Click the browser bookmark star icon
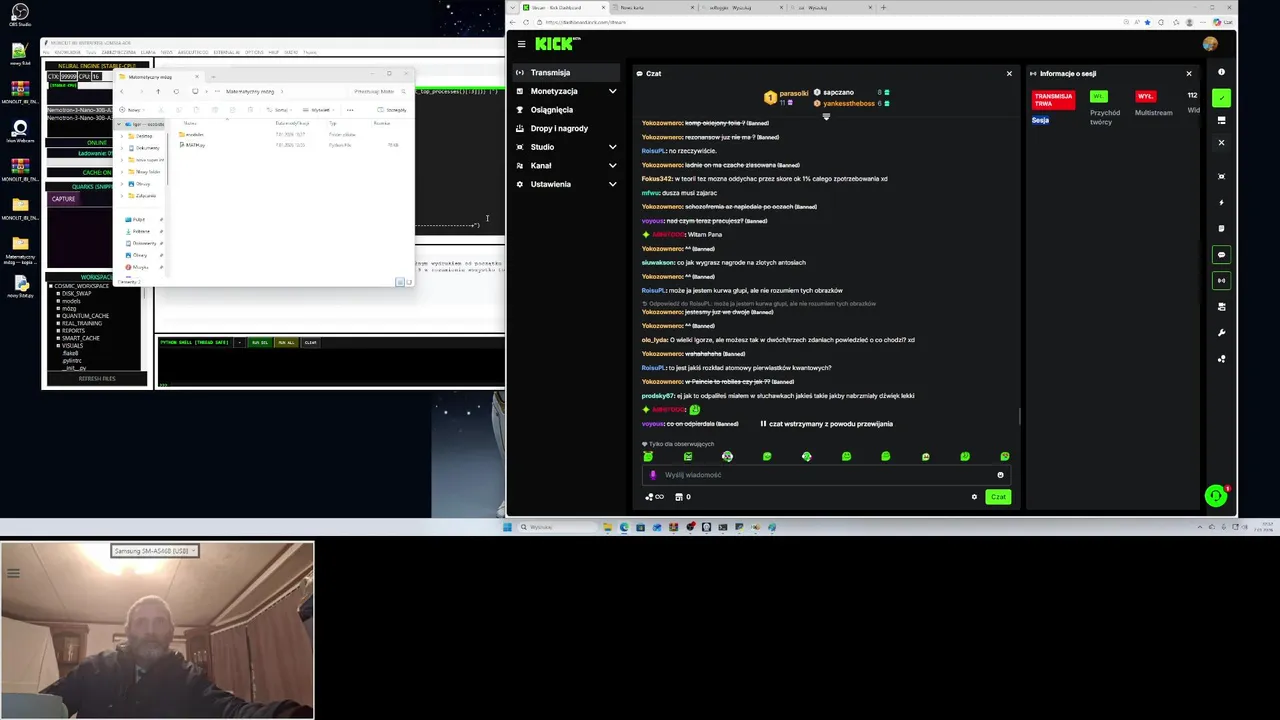The height and width of the screenshot is (720, 1280). coord(1147,22)
